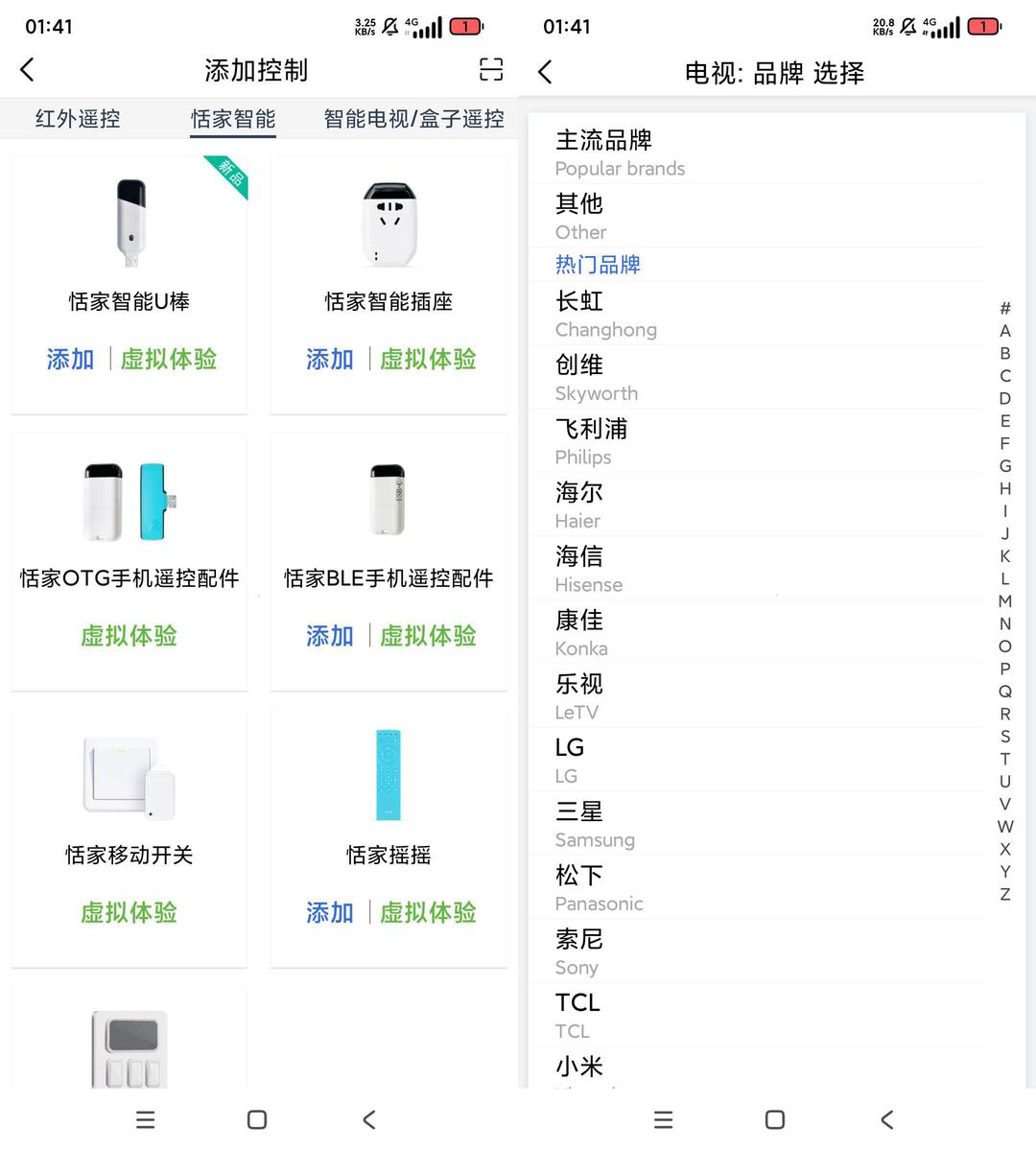The image size is (1036, 1151).
Task: Go back from the 电视 品牌选择 screen
Action: pyautogui.click(x=545, y=72)
